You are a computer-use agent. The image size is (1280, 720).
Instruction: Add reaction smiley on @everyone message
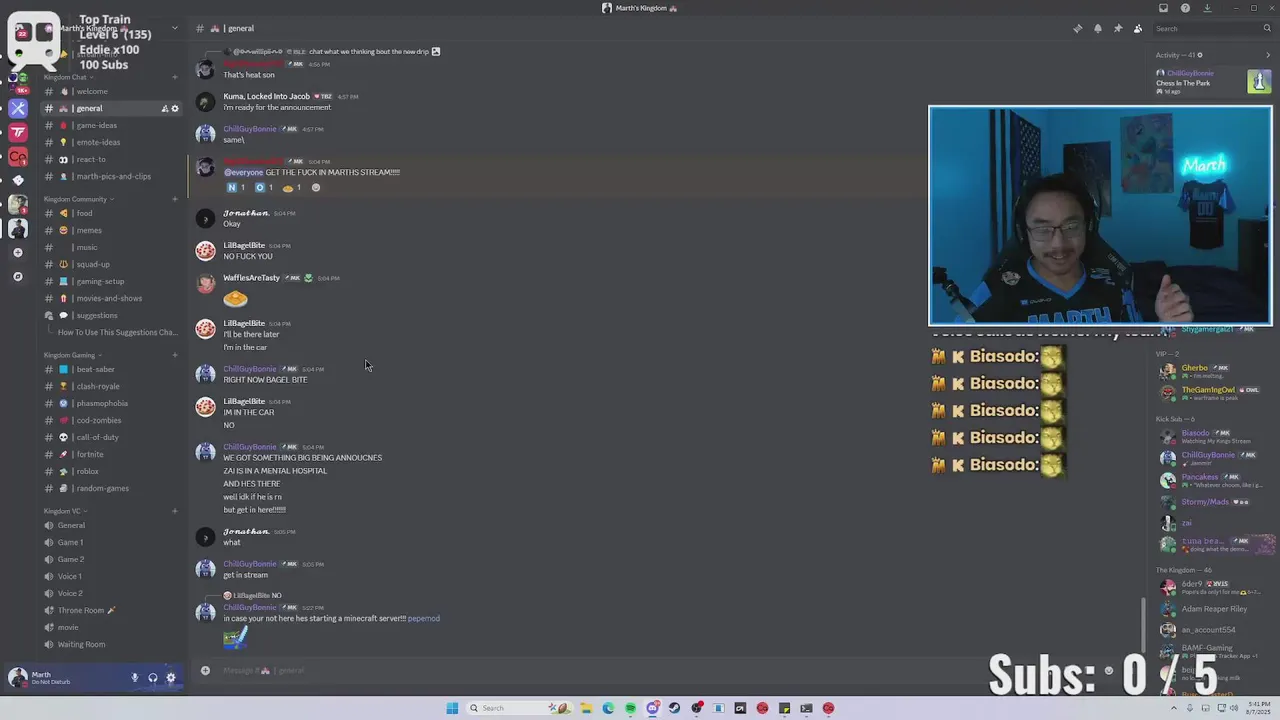click(316, 187)
